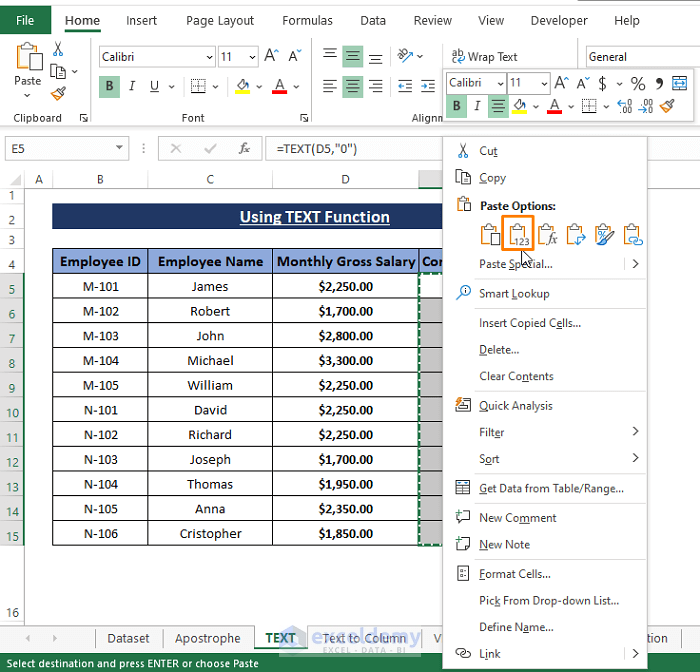Image resolution: width=700 pixels, height=672 pixels.
Task: Toggle Italic in the ribbon Font group
Action: [x=133, y=87]
